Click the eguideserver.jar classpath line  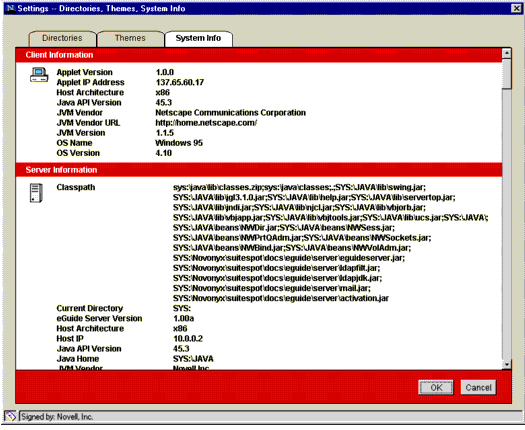pos(289,258)
